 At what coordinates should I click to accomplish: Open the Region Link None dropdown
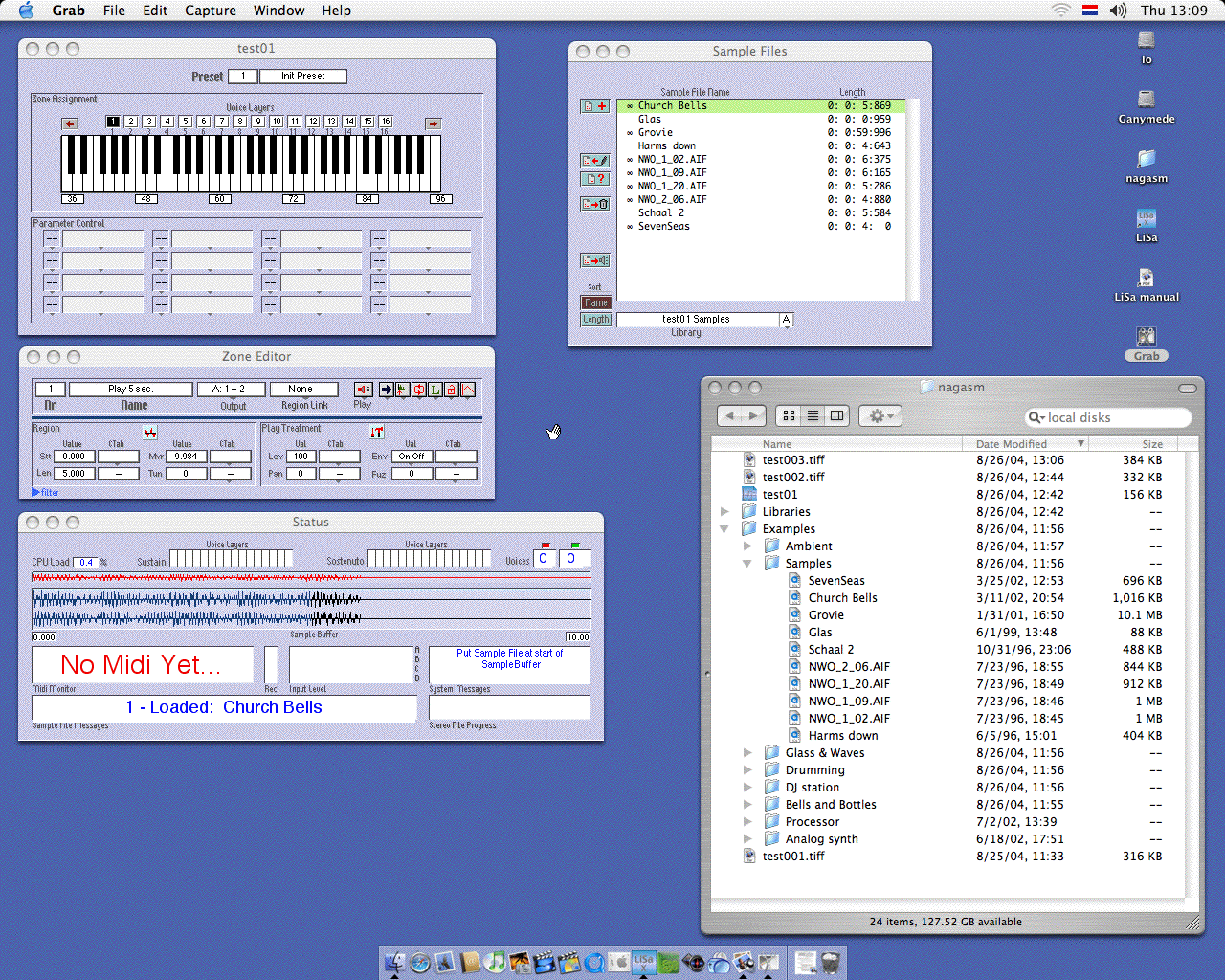point(303,390)
